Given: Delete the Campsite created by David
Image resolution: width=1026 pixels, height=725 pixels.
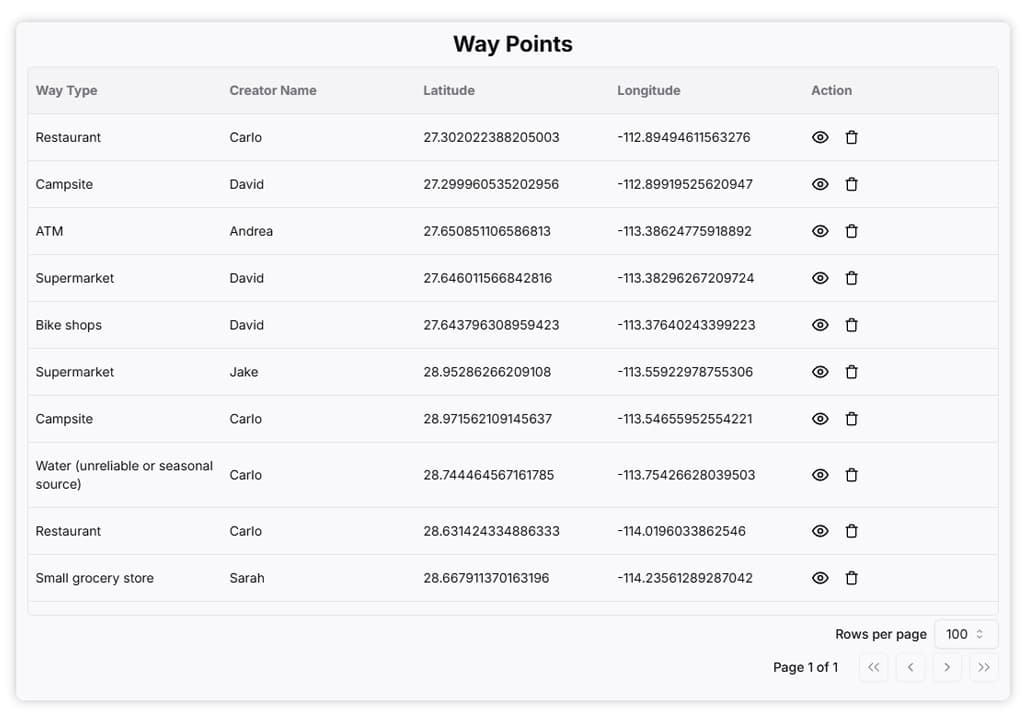Looking at the screenshot, I should [851, 184].
